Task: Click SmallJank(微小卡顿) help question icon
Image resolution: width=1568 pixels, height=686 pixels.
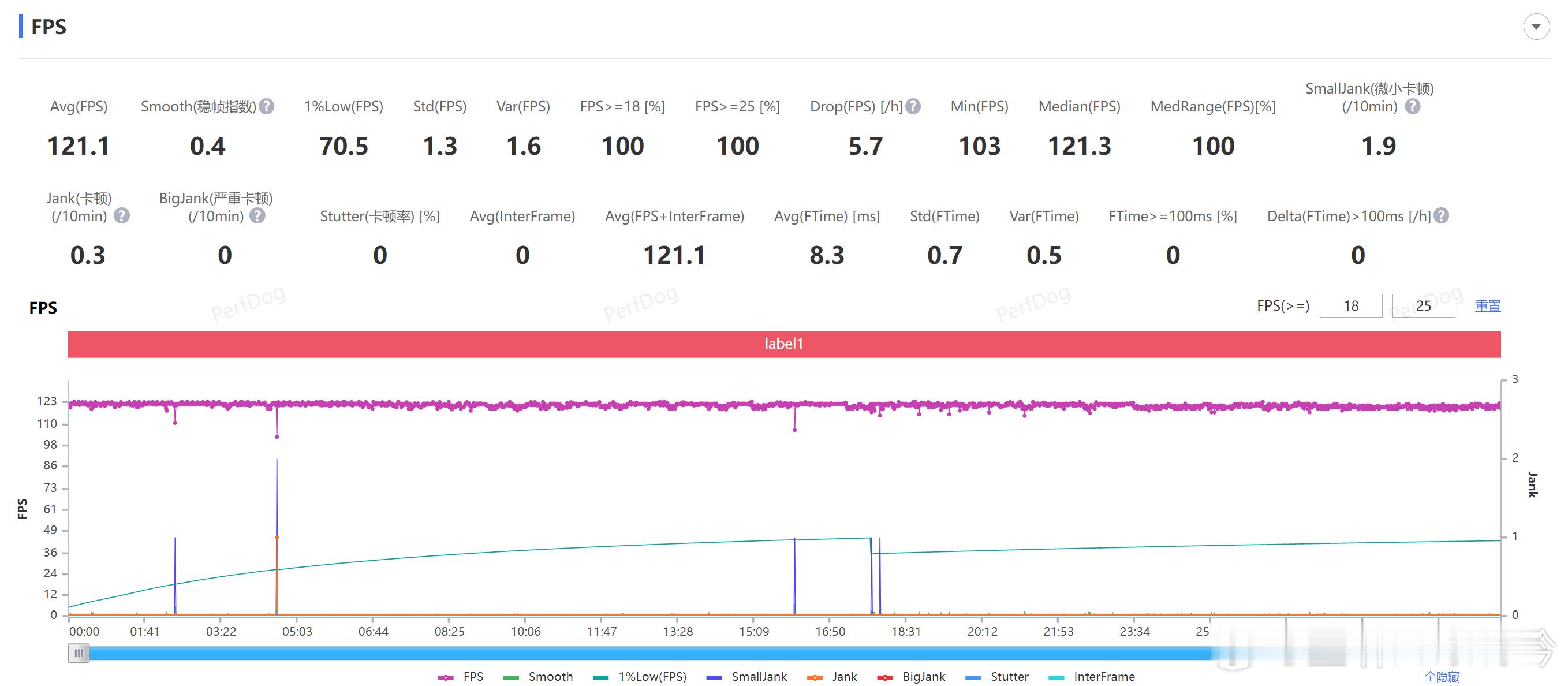Action: coord(1412,106)
